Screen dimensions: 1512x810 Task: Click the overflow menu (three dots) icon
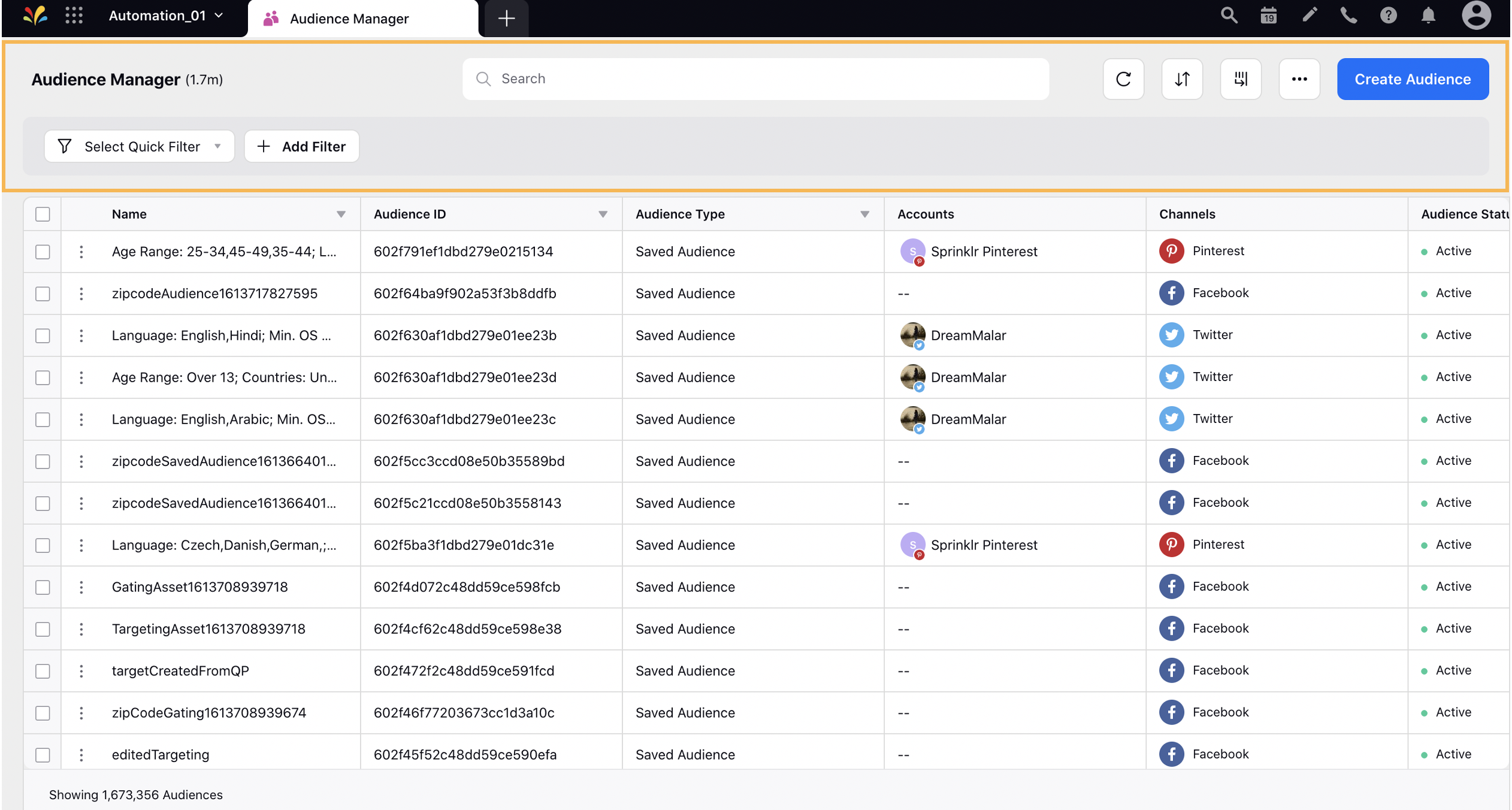pyautogui.click(x=1299, y=78)
